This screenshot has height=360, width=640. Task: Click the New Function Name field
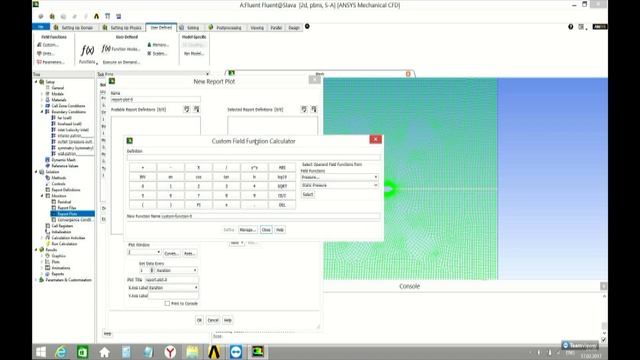coord(271,216)
